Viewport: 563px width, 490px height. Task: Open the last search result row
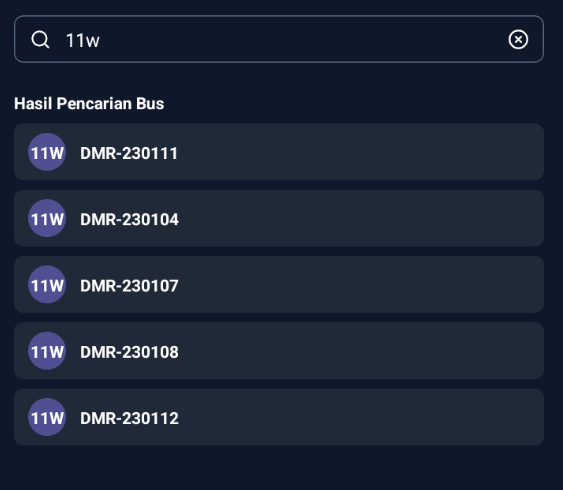[x=279, y=417]
